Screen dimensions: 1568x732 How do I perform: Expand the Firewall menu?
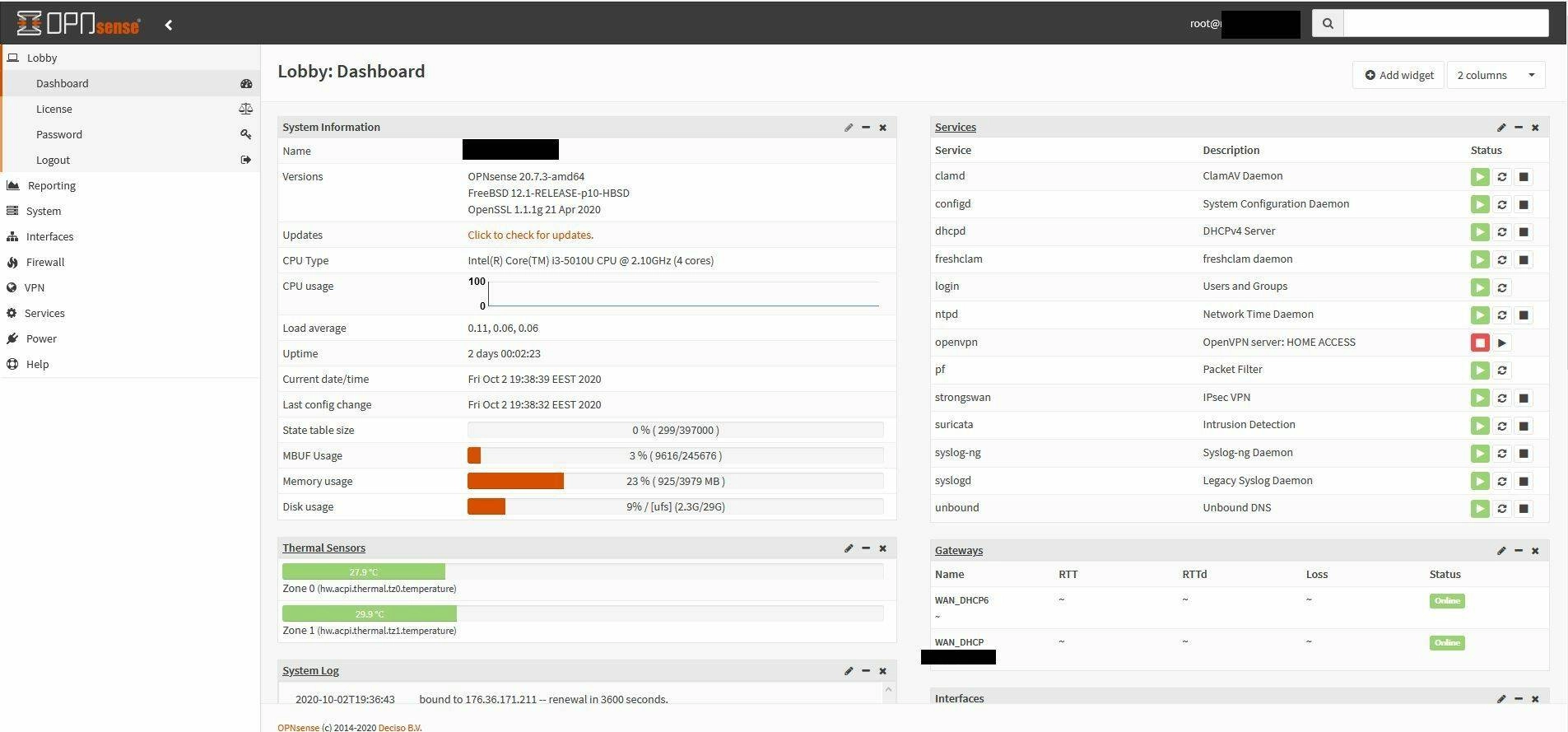pos(130,262)
